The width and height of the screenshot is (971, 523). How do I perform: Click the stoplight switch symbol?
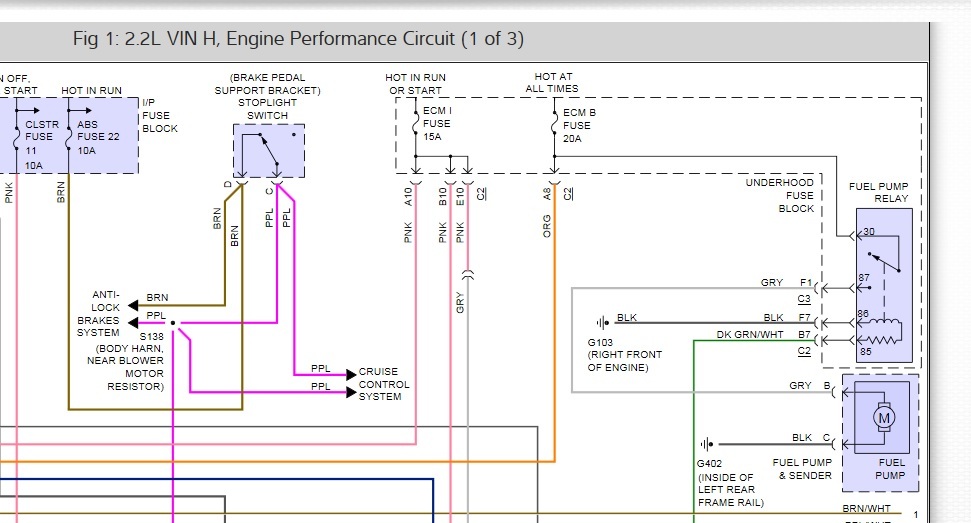(x=268, y=150)
